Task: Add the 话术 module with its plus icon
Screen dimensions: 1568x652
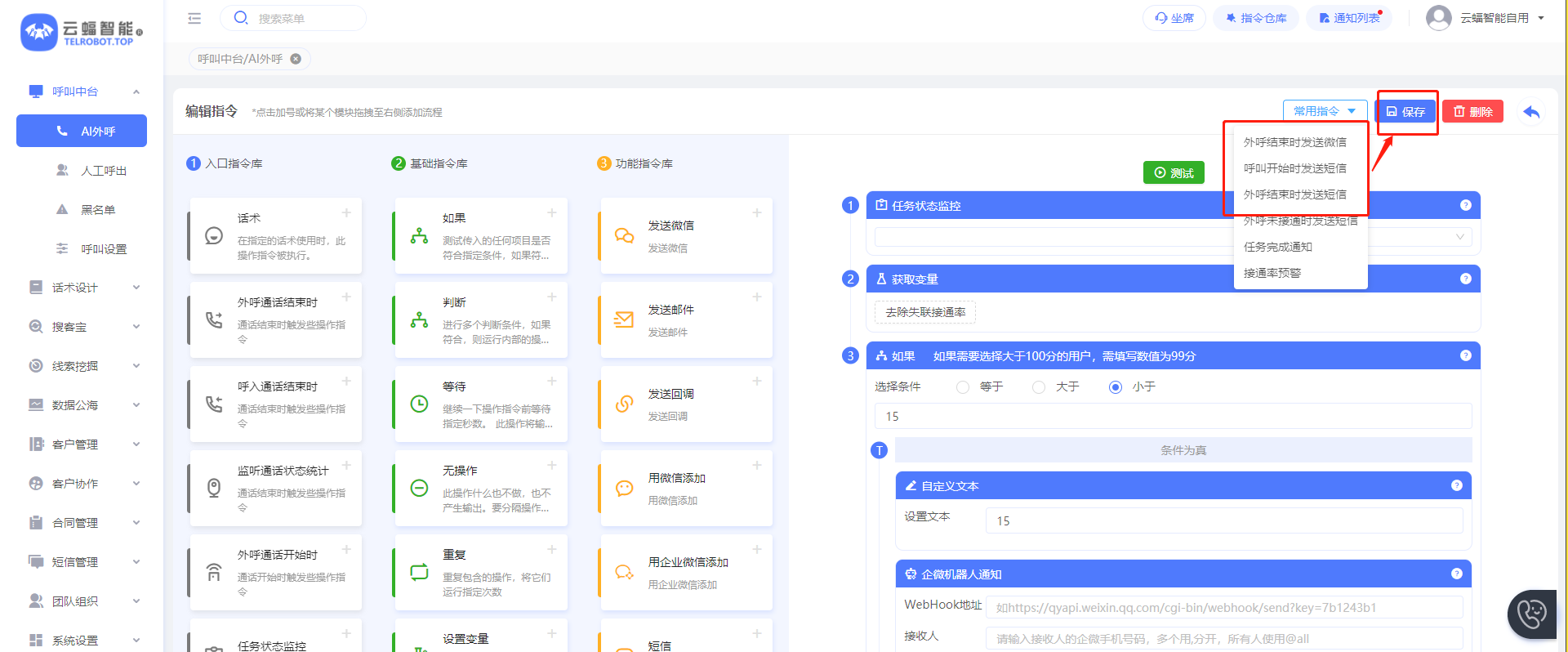Action: (346, 212)
